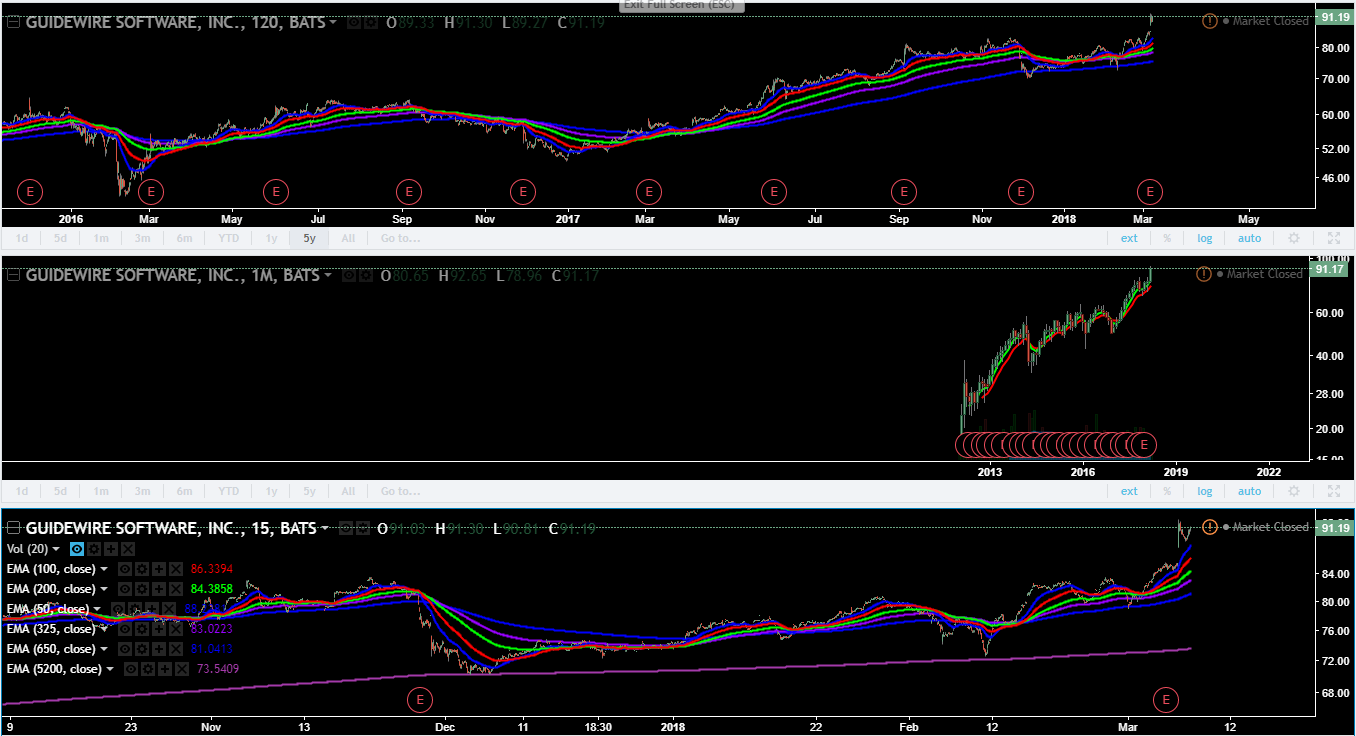Click earnings marker E near Dec on 15 chart
Screen dimensions: 1356x736
(420, 698)
